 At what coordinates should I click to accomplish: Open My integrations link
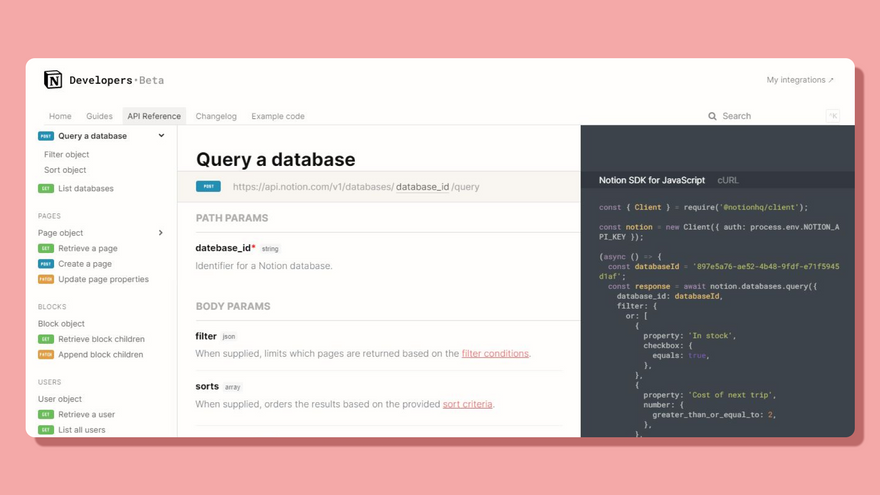tap(799, 80)
